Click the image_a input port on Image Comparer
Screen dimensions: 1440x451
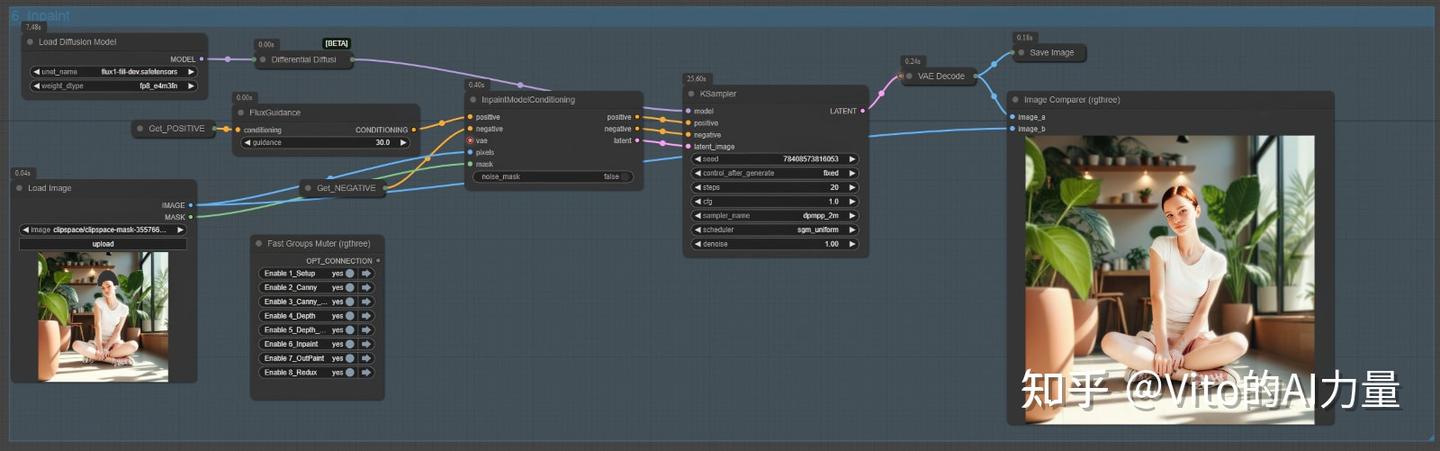pos(1012,117)
